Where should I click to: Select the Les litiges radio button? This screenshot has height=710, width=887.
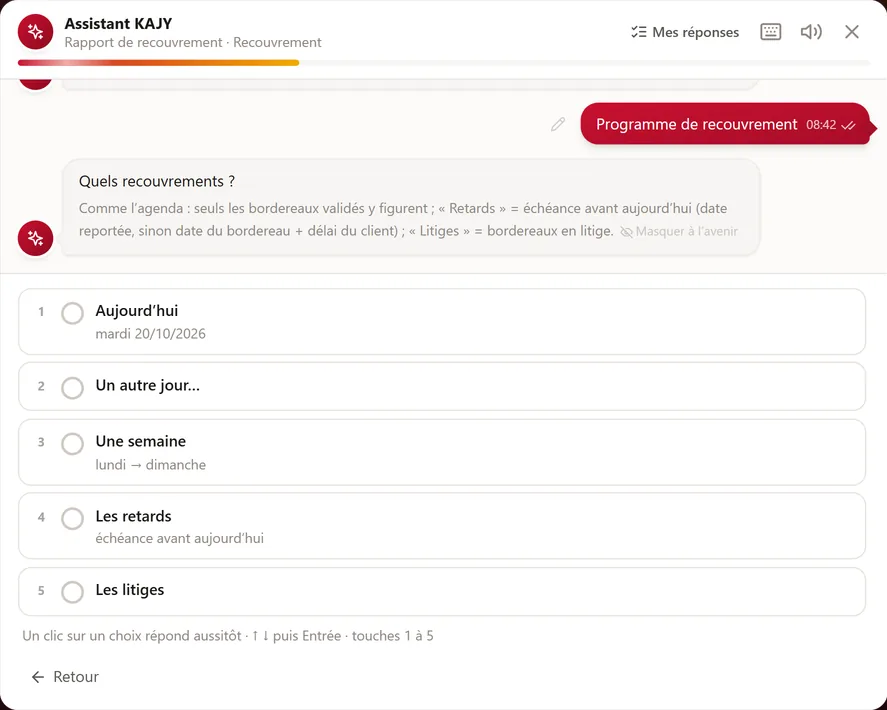tap(72, 592)
